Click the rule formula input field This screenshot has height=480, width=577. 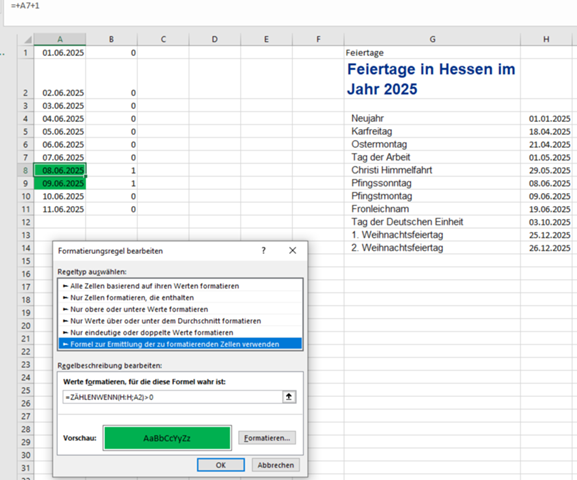172,397
